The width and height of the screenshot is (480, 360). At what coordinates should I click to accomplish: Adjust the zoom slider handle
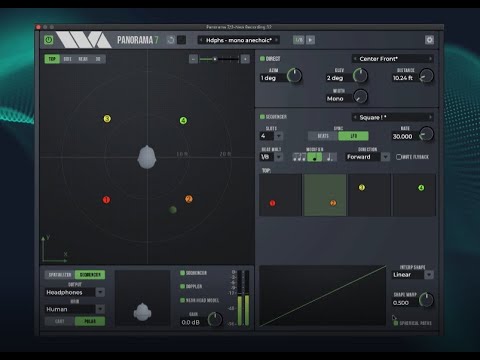click(215, 59)
